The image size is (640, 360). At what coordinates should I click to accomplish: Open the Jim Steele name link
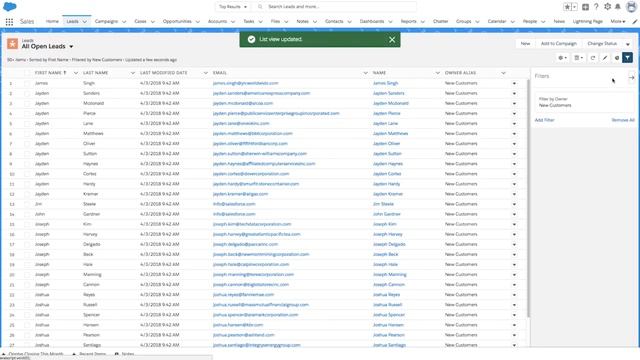click(x=383, y=204)
